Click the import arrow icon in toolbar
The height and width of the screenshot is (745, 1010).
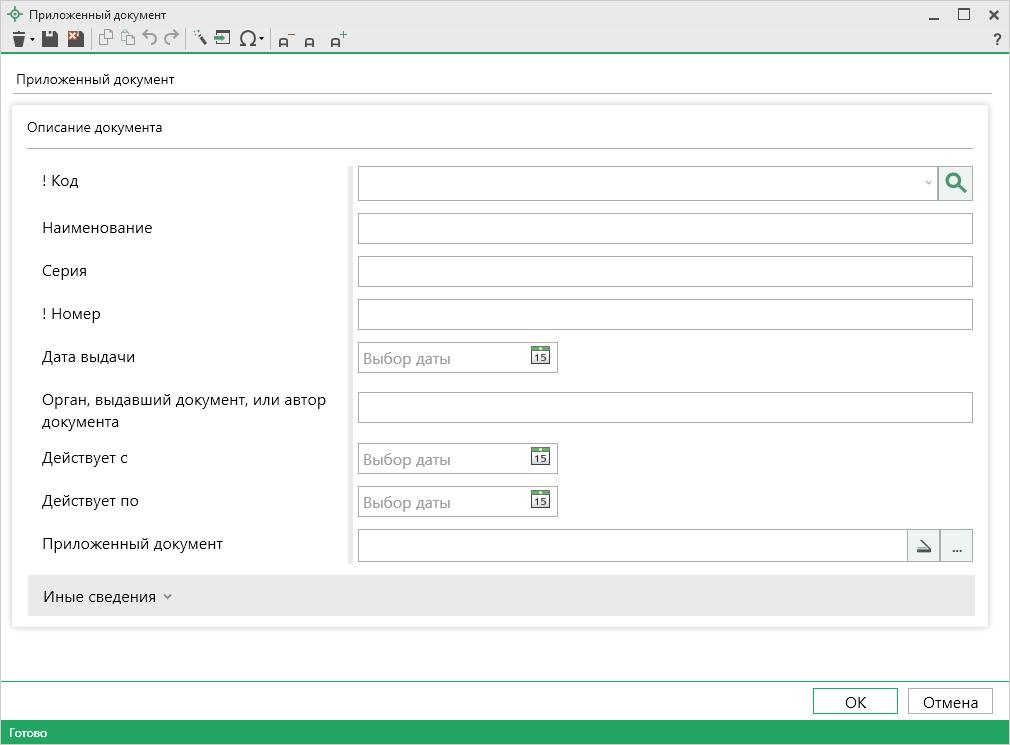click(222, 39)
